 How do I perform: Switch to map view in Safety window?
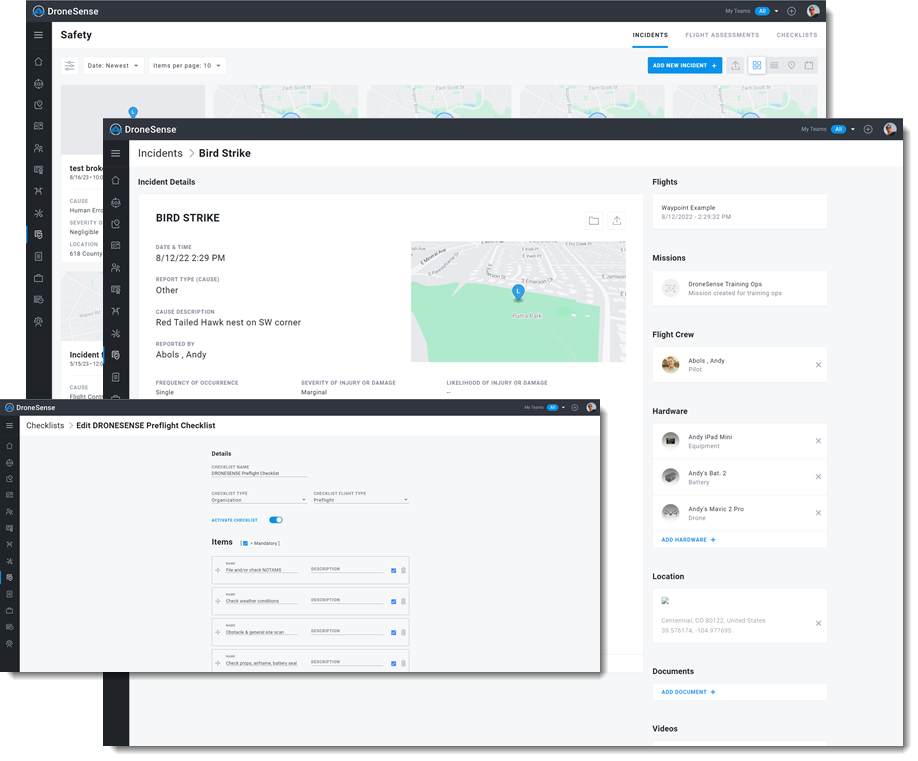[792, 66]
